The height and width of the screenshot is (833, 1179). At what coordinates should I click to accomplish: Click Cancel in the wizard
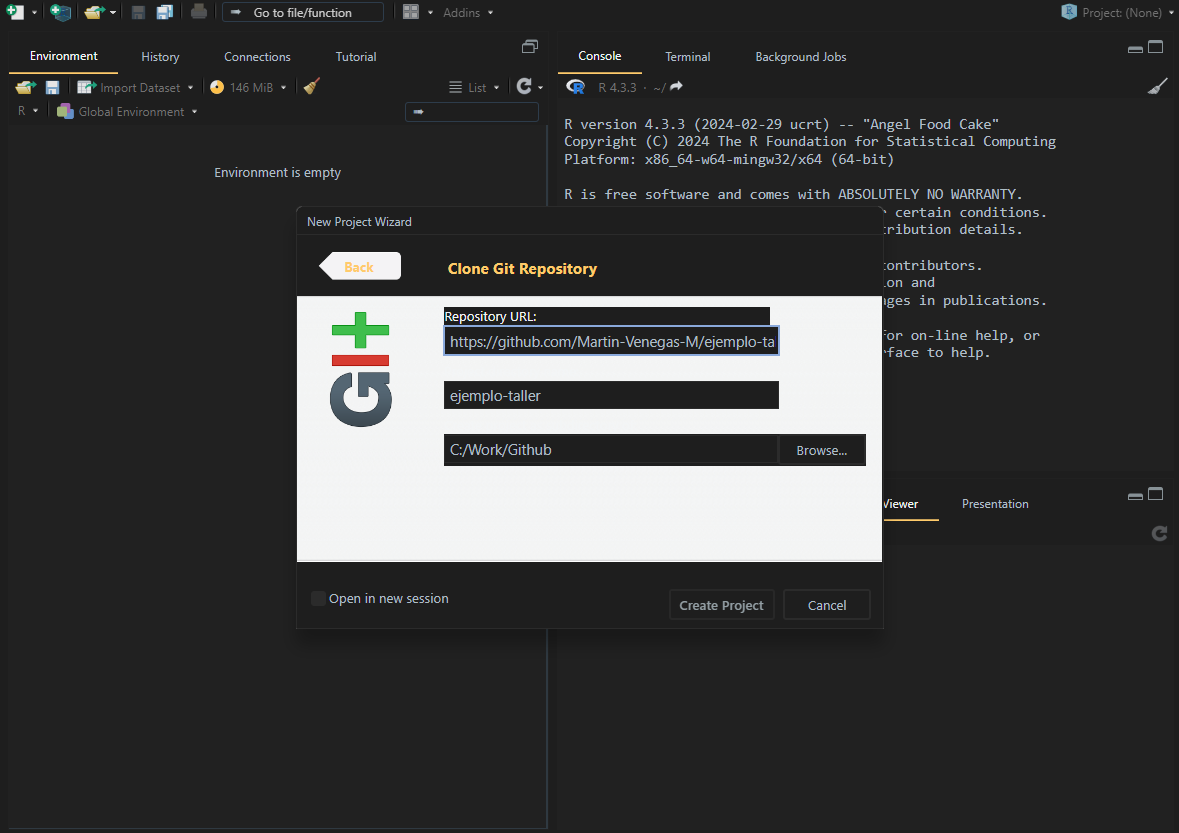click(826, 605)
